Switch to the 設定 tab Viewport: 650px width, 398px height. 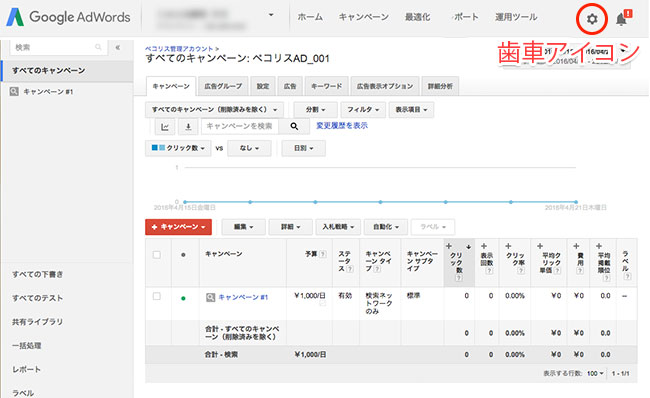point(263,86)
